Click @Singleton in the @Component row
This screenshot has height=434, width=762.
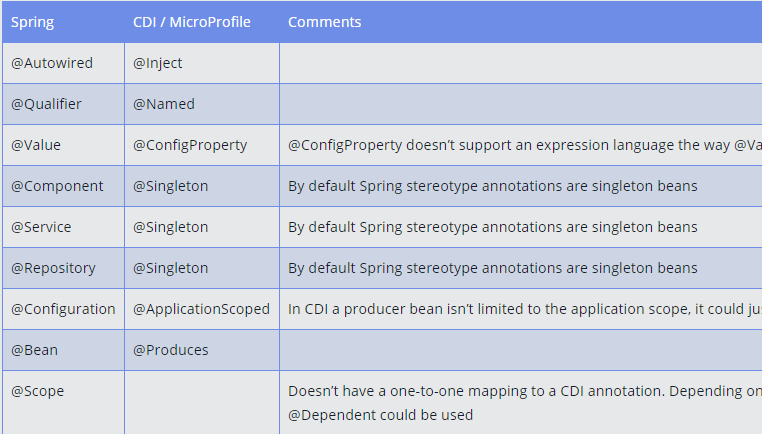pos(202,186)
